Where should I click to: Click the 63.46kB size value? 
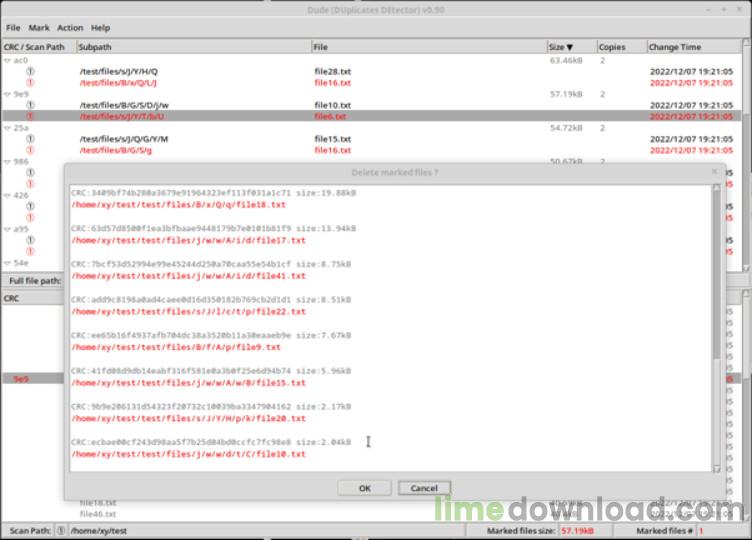click(566, 60)
